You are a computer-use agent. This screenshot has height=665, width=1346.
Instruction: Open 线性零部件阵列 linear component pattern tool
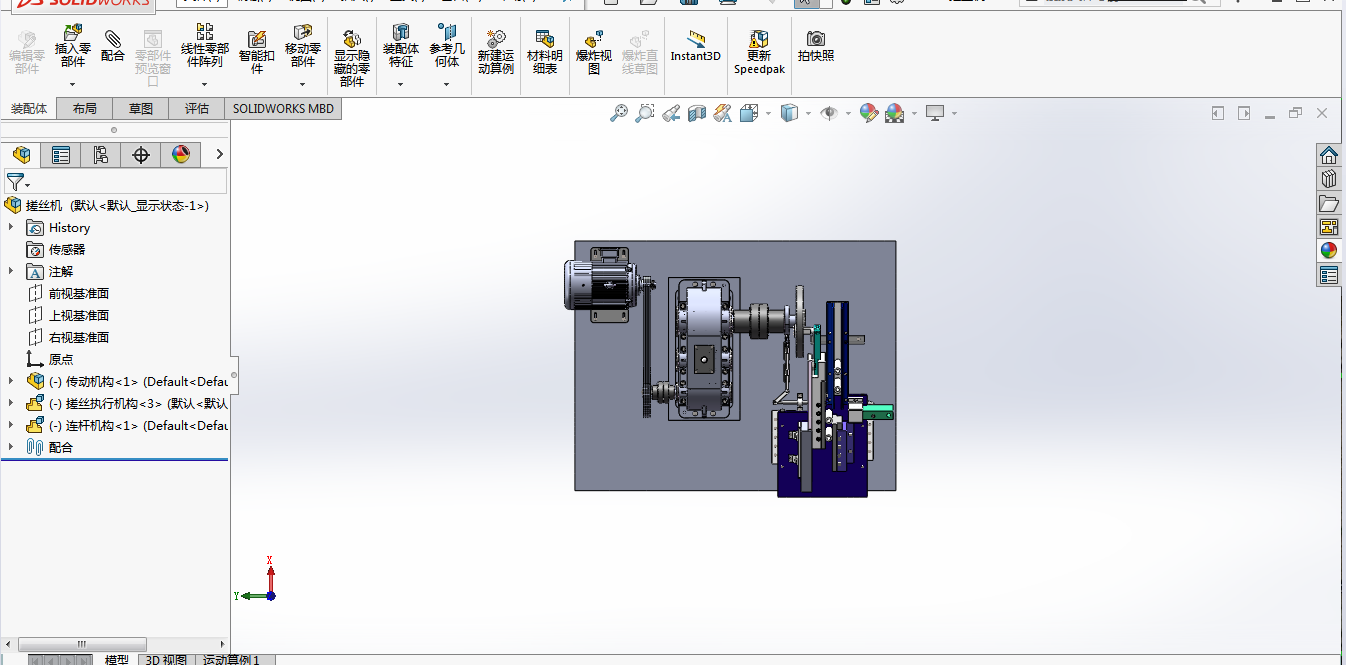[x=204, y=48]
